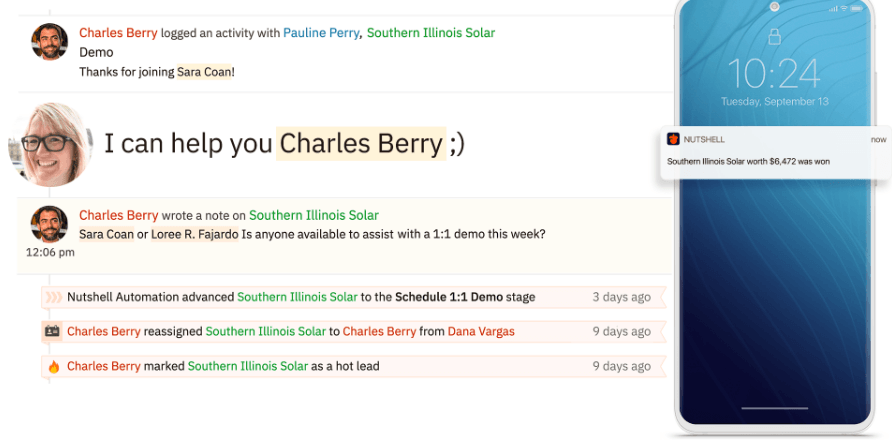Viewport: 892px width, 442px height.
Task: Click the automation stage arrows icon
Action: 53,297
